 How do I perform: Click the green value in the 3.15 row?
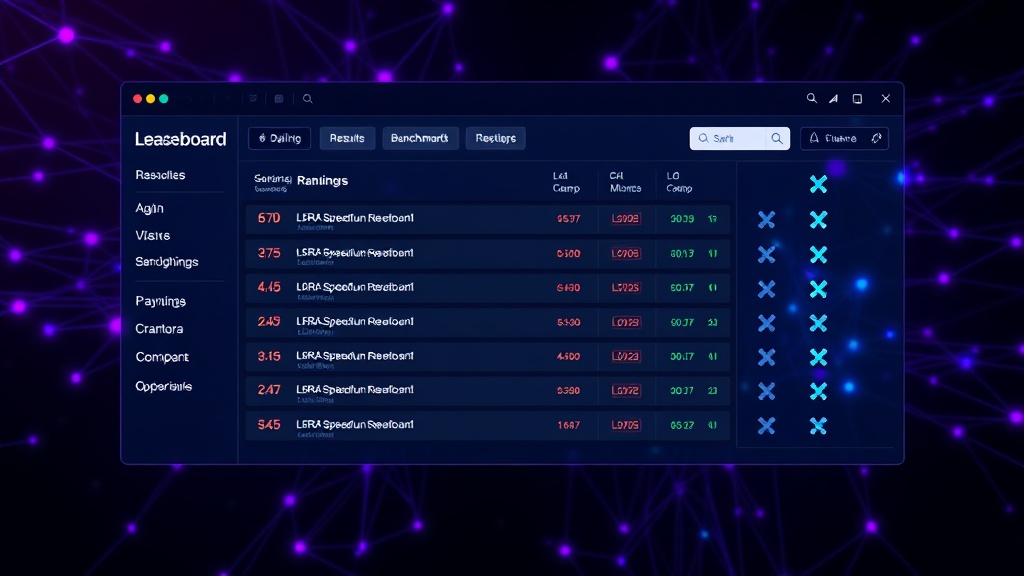point(682,357)
